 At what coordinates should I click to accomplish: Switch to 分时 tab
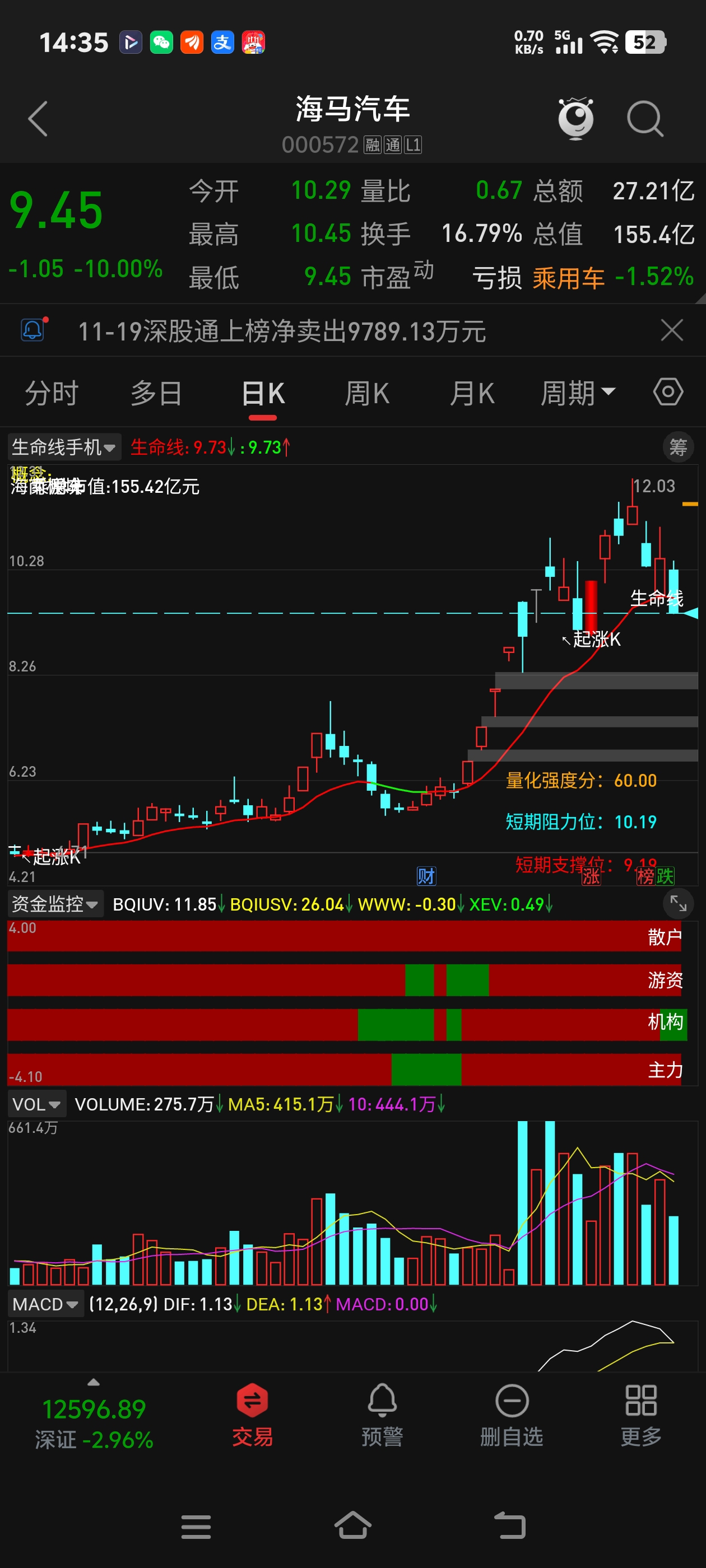(52, 393)
